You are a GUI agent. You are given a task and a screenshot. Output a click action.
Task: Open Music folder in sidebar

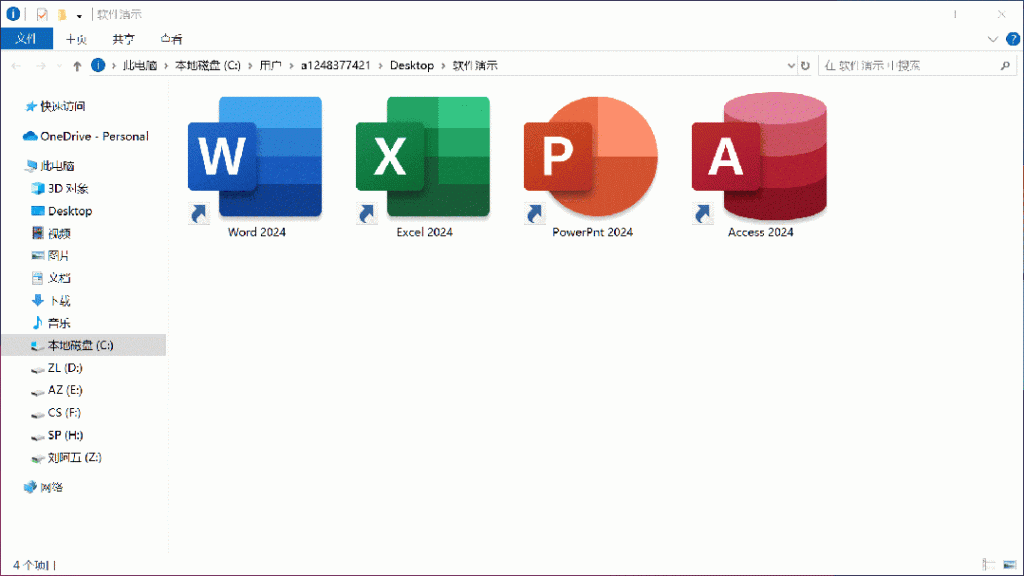tap(59, 323)
